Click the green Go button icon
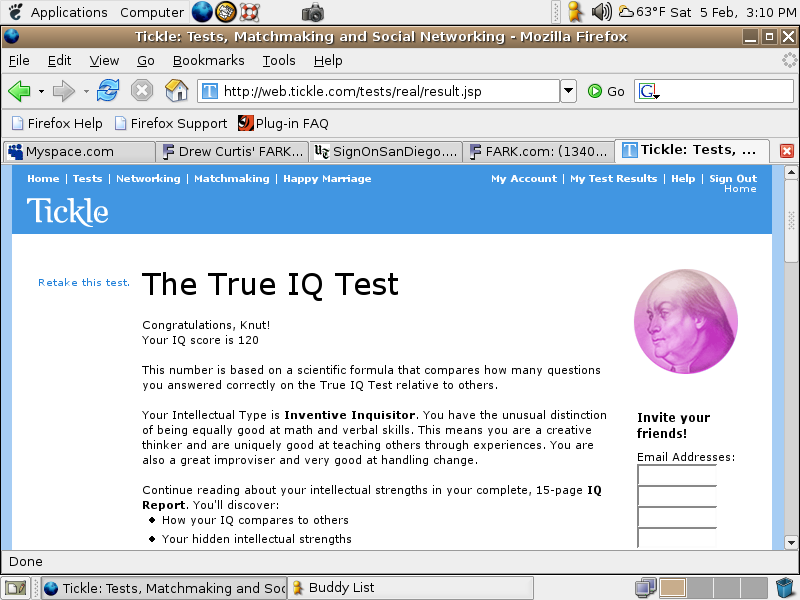The width and height of the screenshot is (800, 600). point(594,91)
